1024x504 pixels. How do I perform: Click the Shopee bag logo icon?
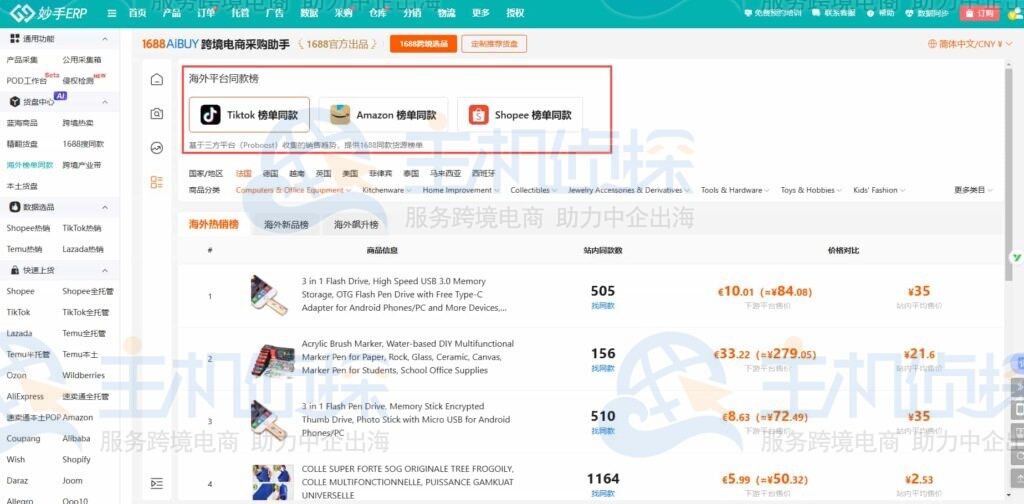[478, 115]
